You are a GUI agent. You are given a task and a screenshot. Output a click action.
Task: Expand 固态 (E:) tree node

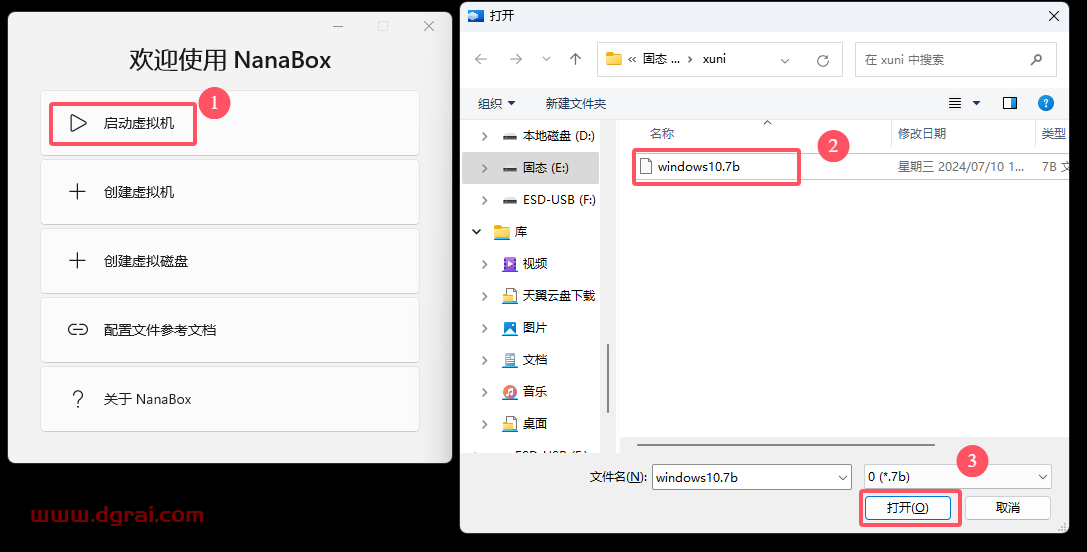484,169
